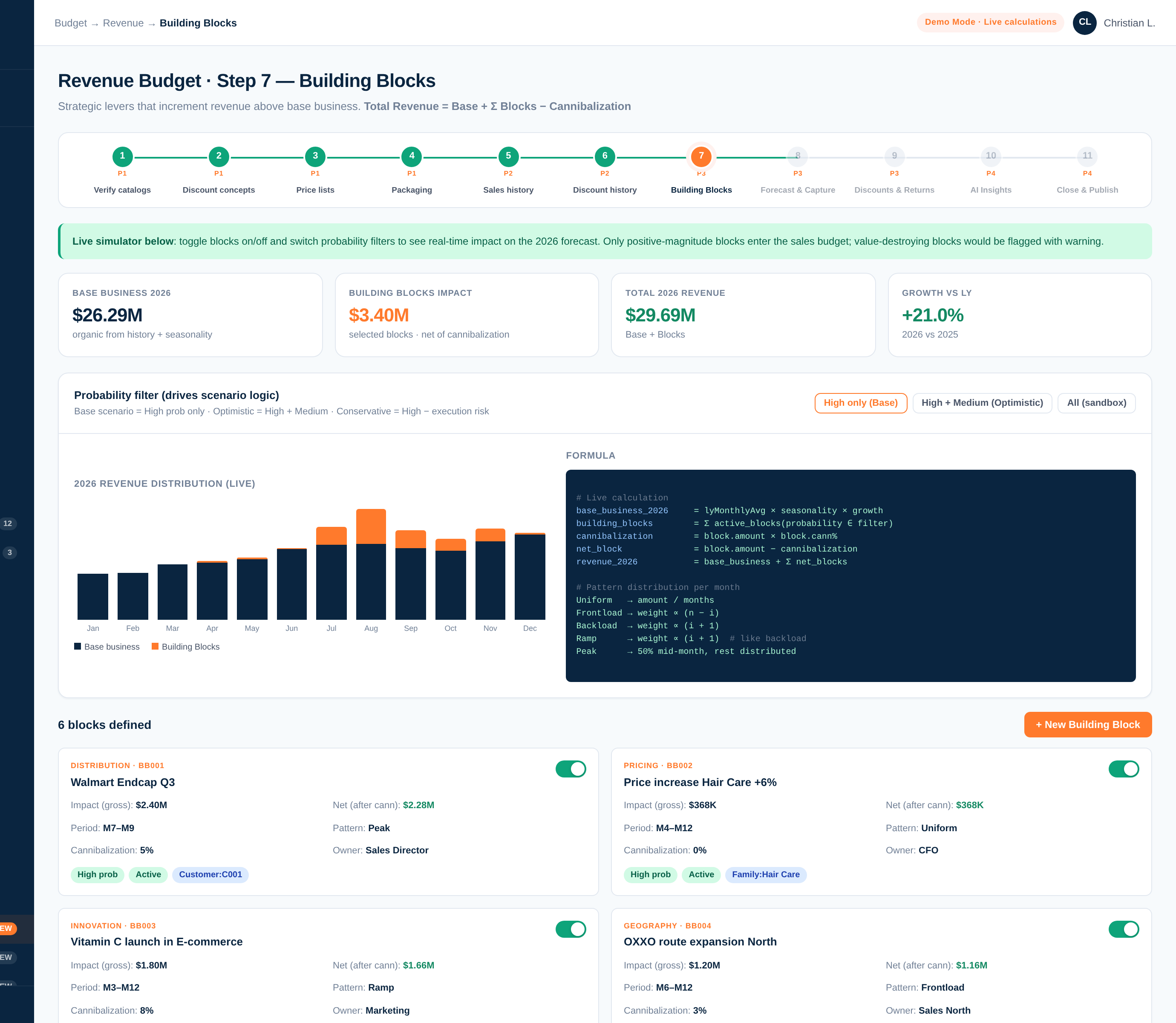This screenshot has width=1176, height=1023.
Task: Open step 1 Verify catalogs circle
Action: click(x=122, y=156)
